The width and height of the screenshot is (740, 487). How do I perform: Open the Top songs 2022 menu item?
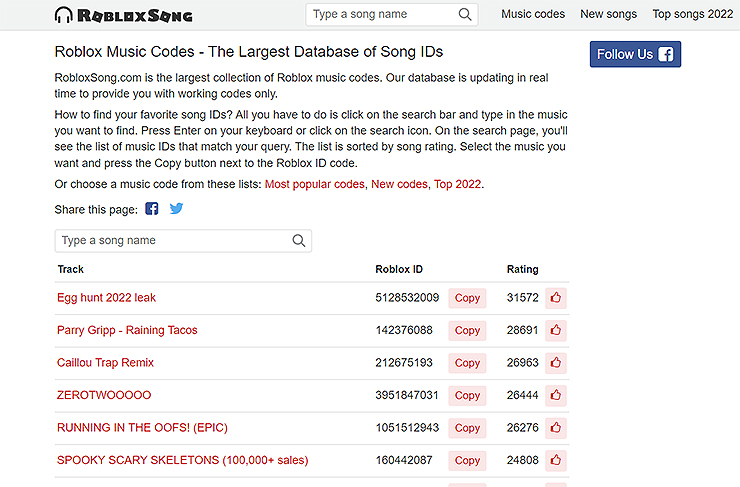point(692,14)
